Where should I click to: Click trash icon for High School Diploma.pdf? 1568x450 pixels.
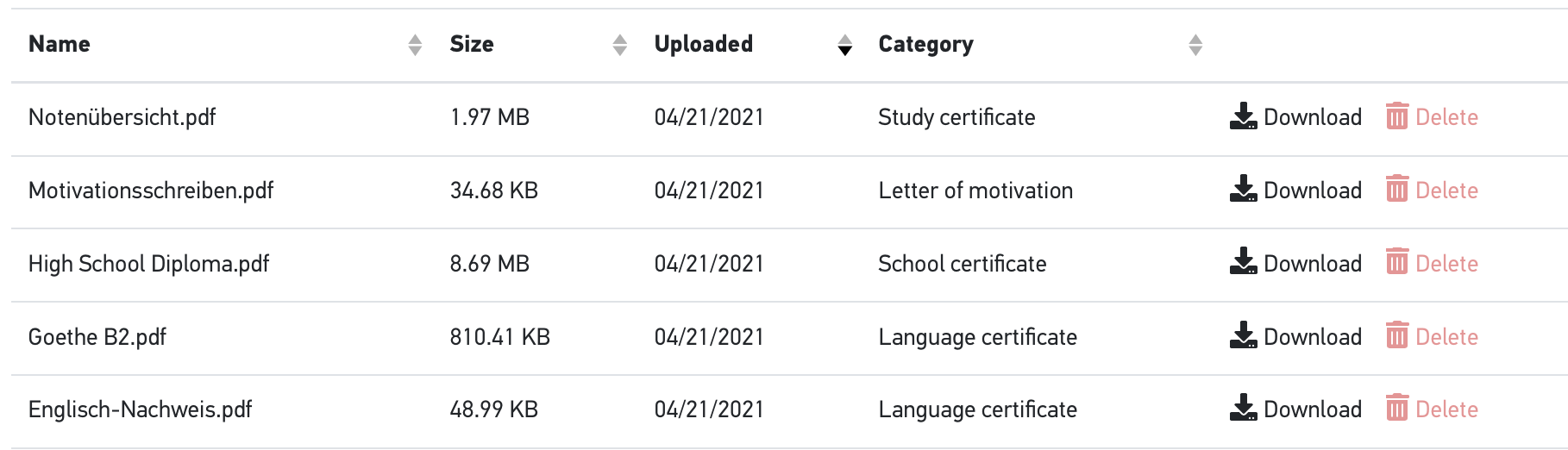click(x=1397, y=262)
